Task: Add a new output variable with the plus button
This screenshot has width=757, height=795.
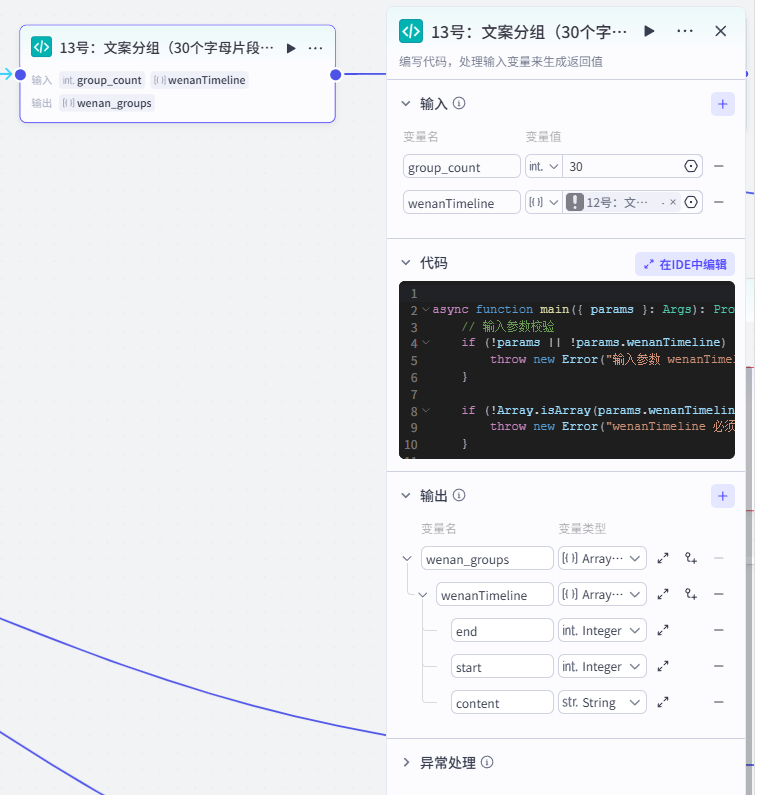Action: pos(723,496)
